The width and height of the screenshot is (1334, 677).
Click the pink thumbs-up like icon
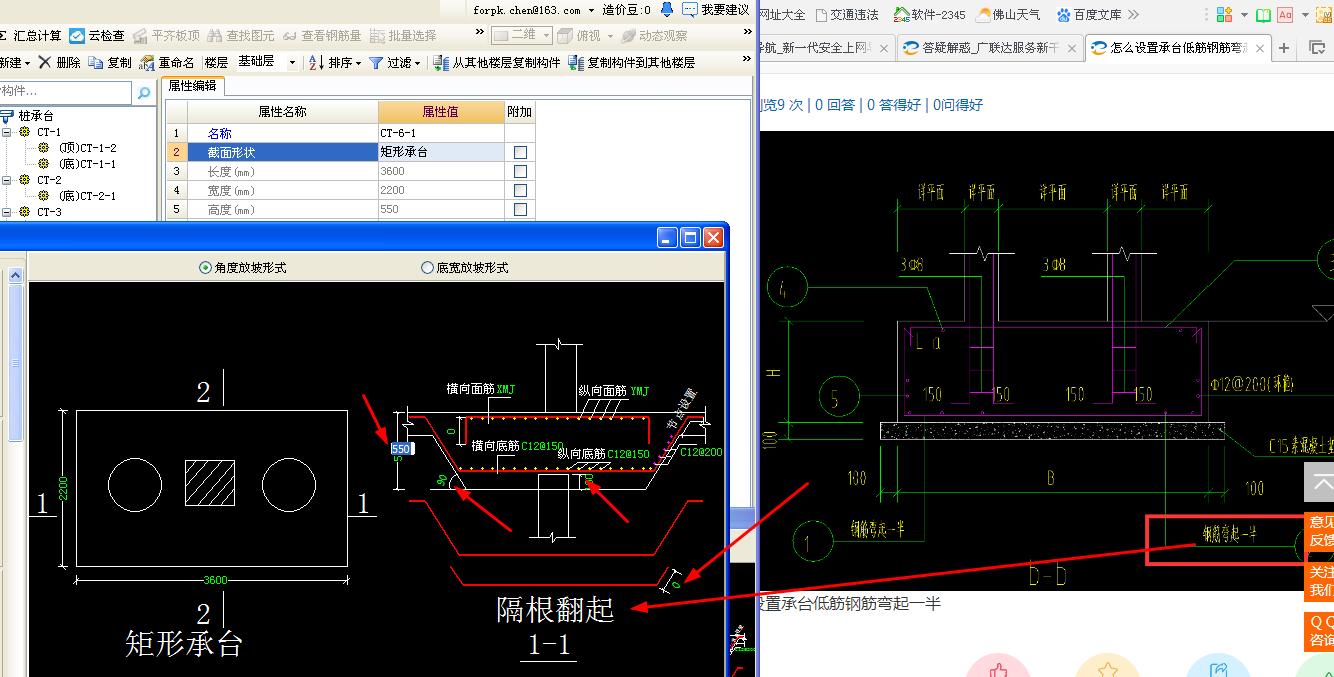pos(998,668)
